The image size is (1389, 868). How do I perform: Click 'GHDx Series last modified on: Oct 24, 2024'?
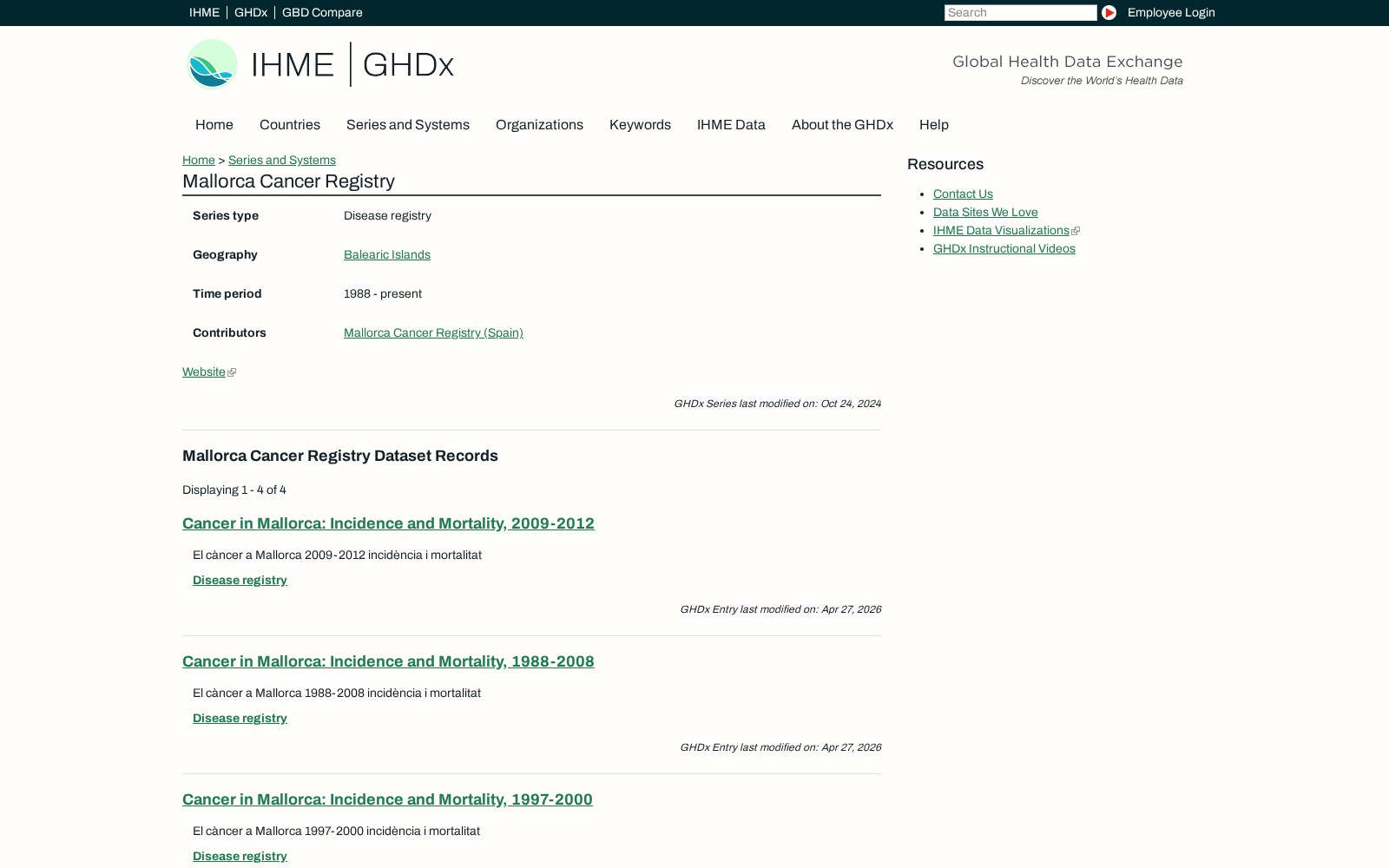click(778, 404)
